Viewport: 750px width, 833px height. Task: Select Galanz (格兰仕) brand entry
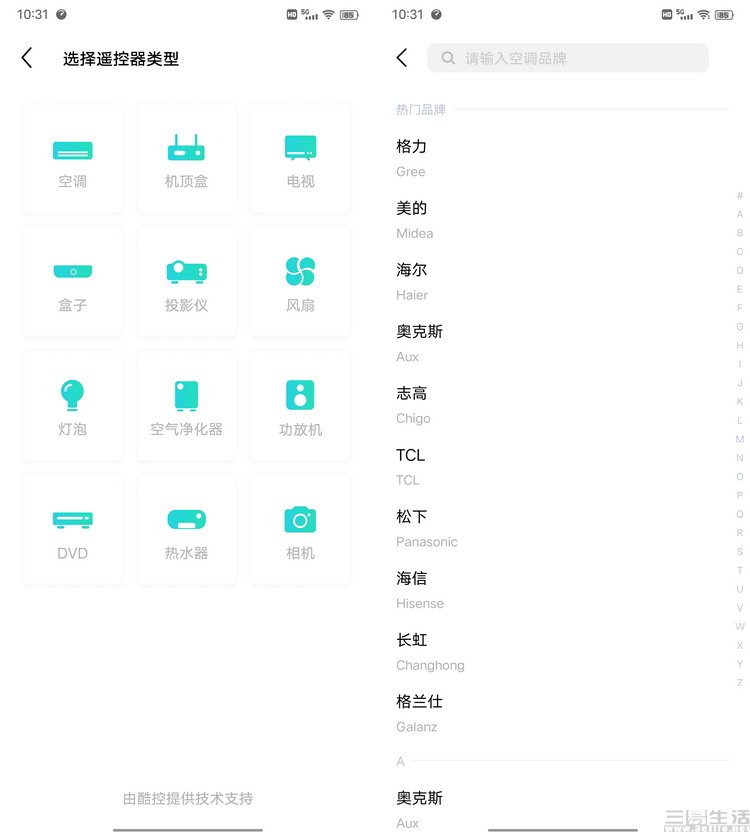pyautogui.click(x=420, y=713)
